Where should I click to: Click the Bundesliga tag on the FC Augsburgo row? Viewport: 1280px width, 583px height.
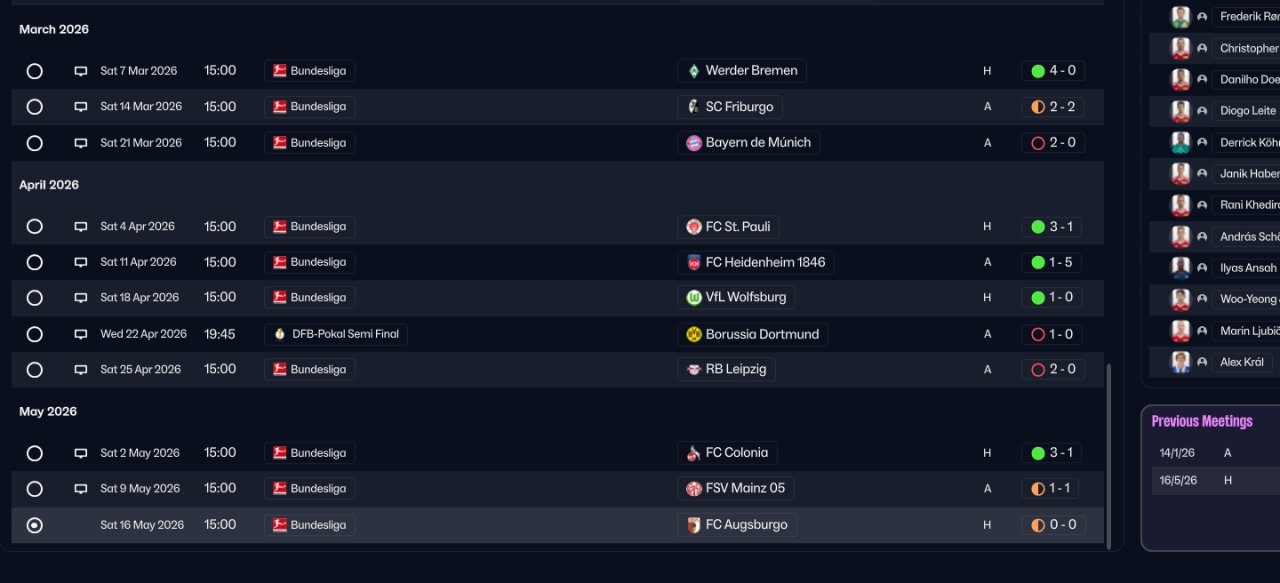pos(310,525)
